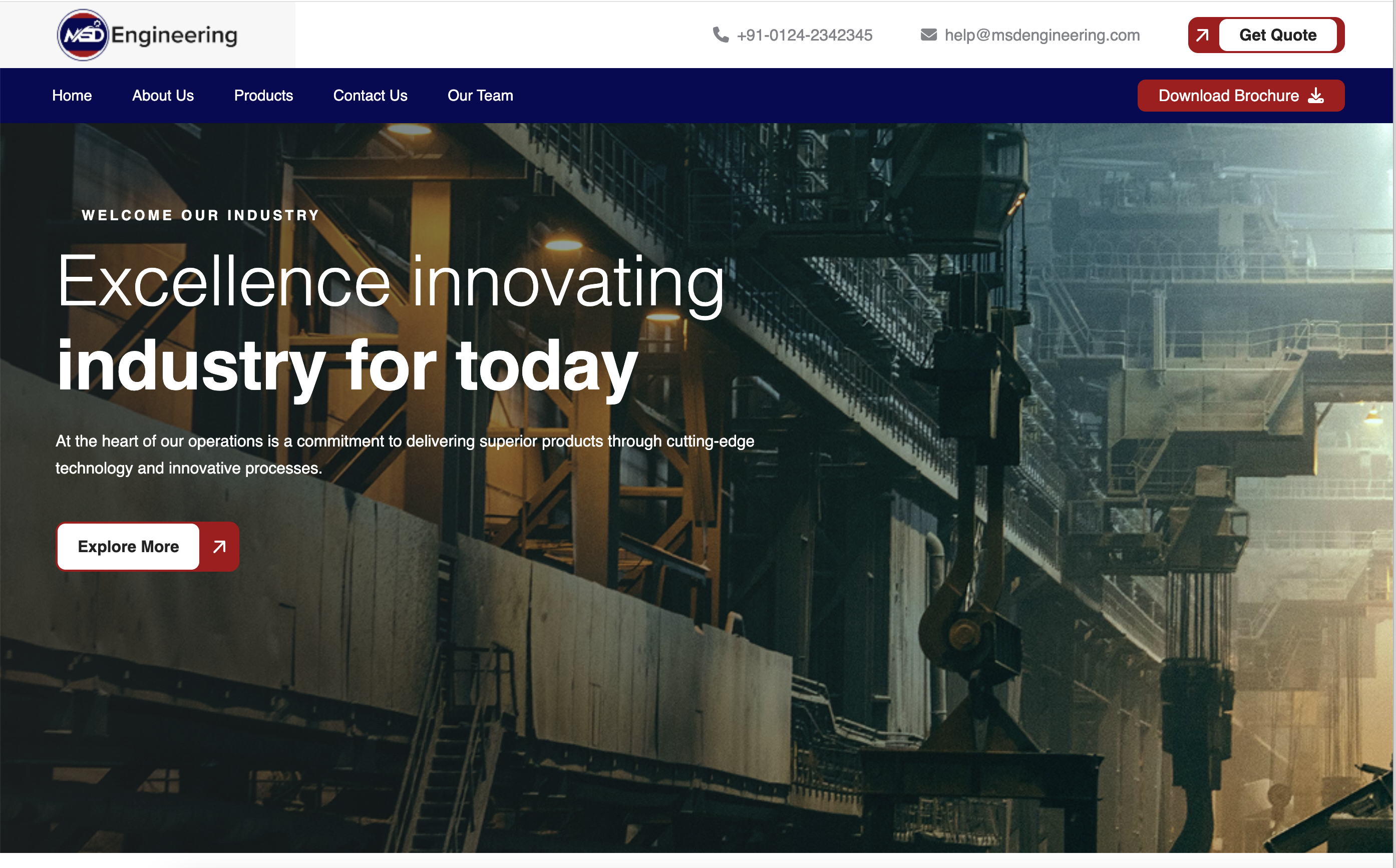Navigate to Contact Us

[370, 95]
